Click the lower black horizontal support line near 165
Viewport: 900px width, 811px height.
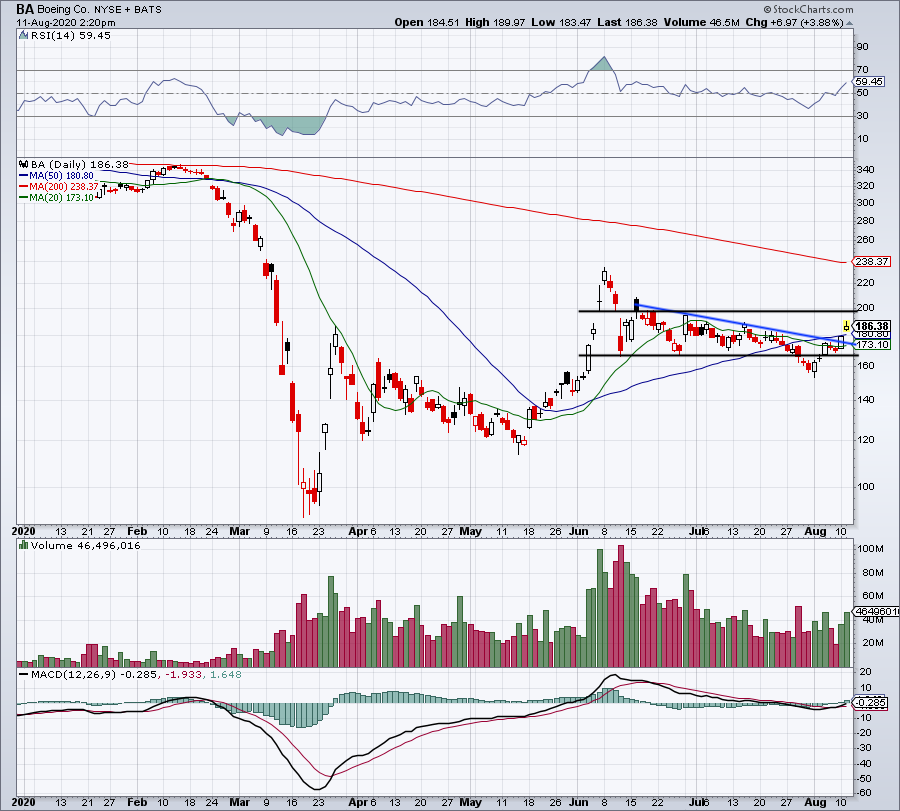click(x=717, y=356)
